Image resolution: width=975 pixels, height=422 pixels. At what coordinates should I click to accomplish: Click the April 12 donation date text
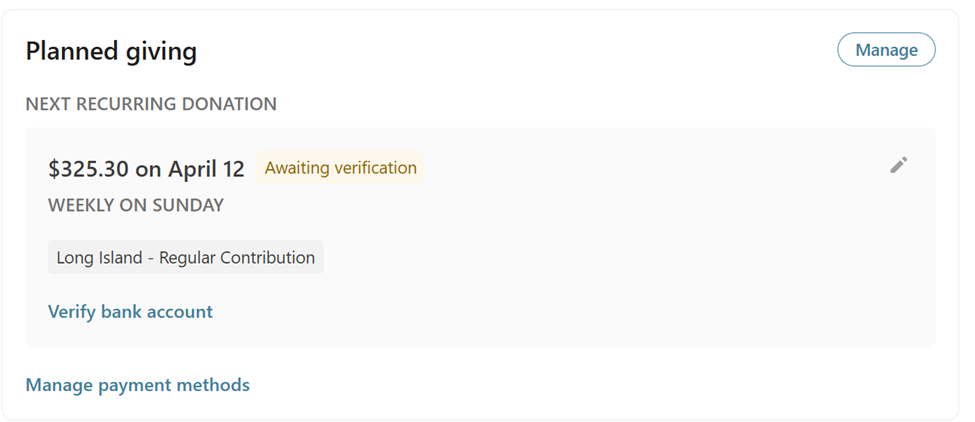coord(205,169)
